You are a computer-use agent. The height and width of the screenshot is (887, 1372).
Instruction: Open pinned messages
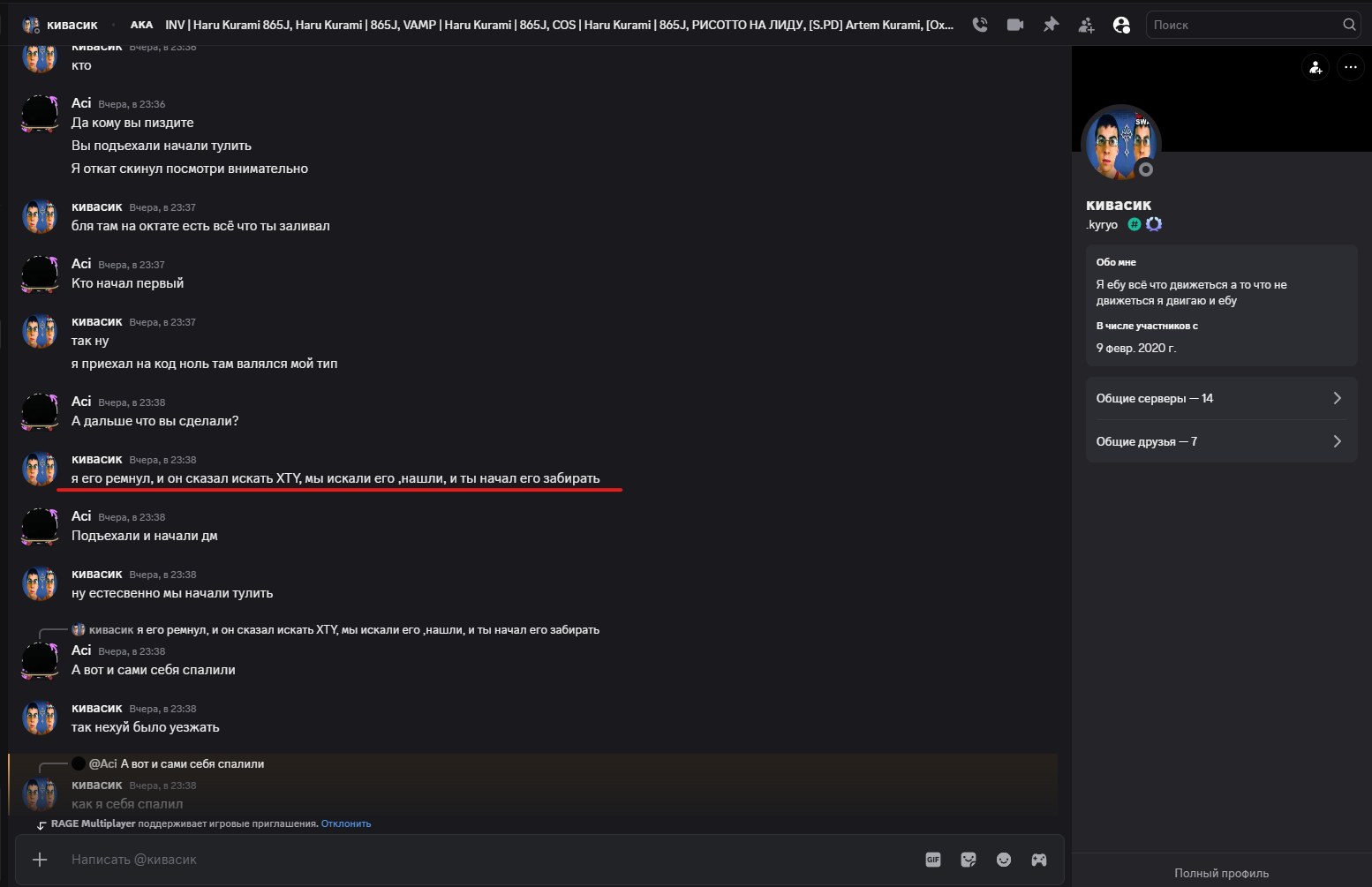pyautogui.click(x=1051, y=25)
